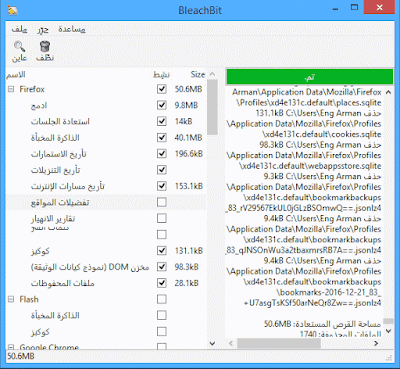Uncheck the ادمج (Vacuum) checkbox

tap(162, 105)
